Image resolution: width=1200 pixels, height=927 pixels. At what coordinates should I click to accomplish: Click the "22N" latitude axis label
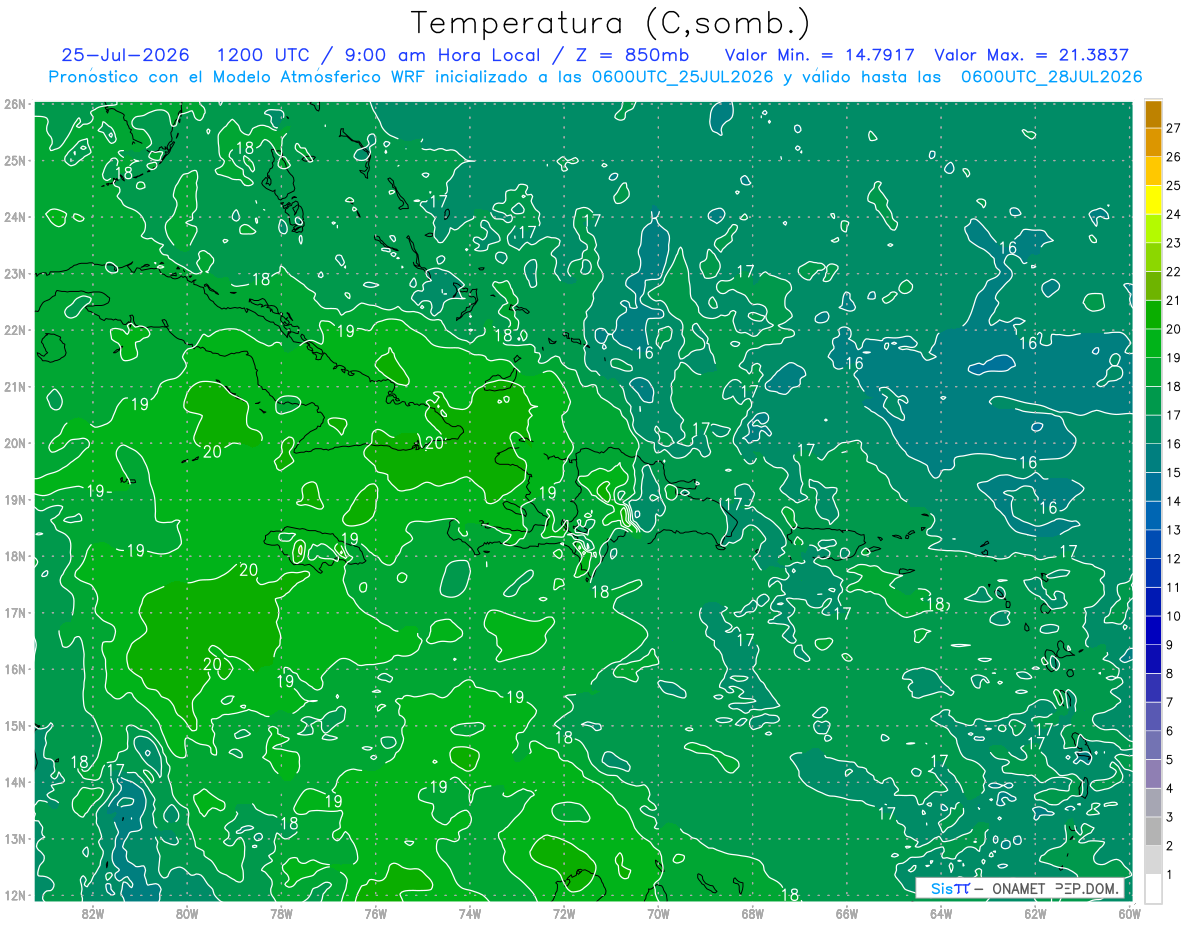(15, 330)
